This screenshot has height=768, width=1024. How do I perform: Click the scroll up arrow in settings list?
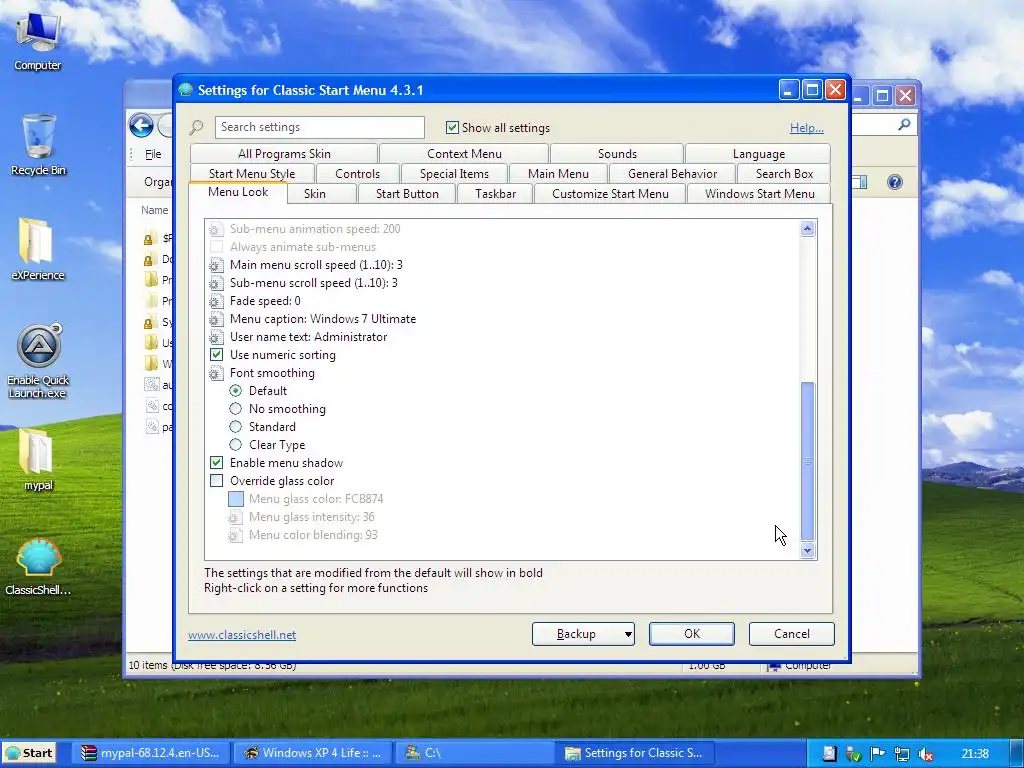pos(807,229)
